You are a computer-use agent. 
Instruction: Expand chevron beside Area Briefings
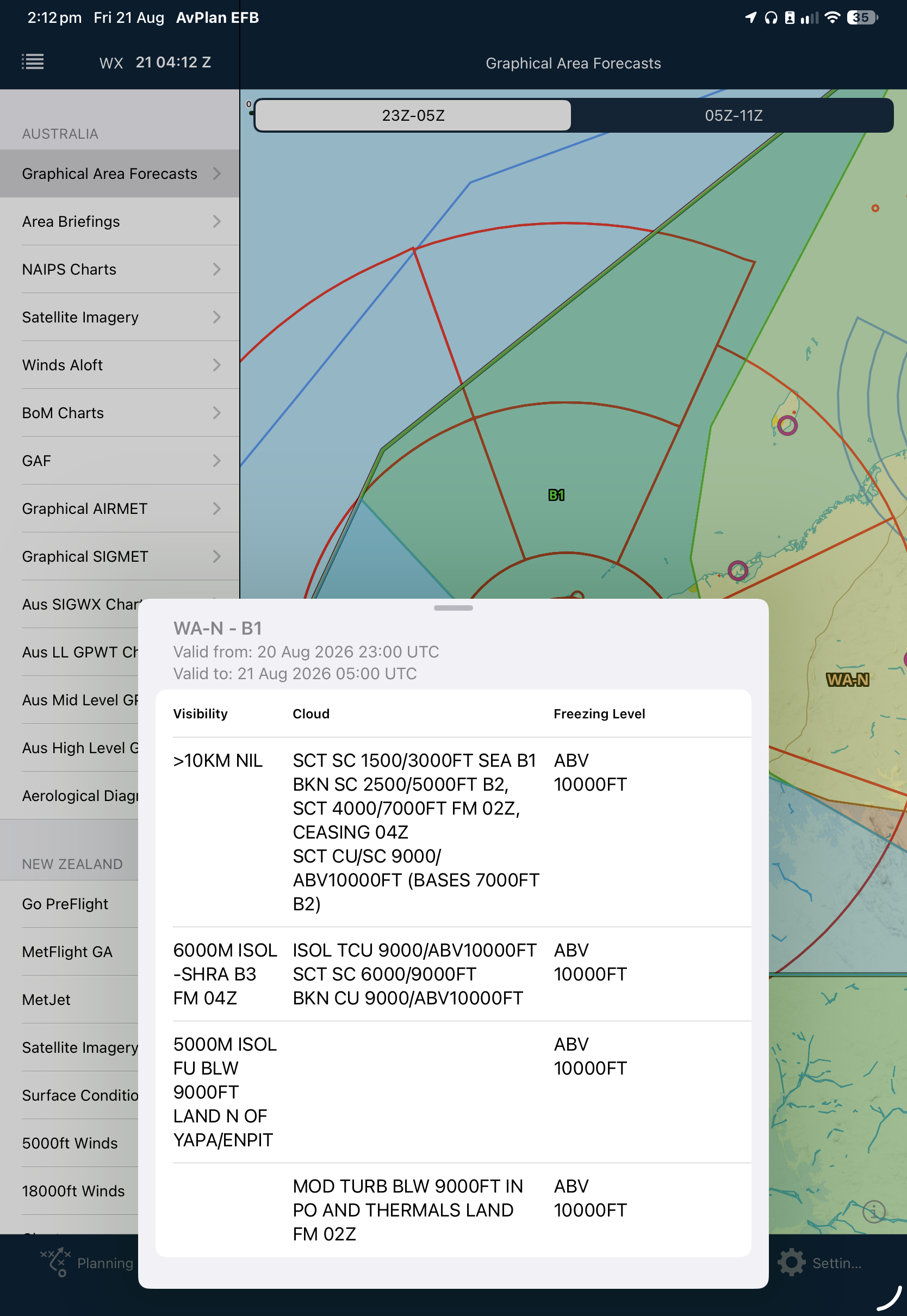coord(216,222)
